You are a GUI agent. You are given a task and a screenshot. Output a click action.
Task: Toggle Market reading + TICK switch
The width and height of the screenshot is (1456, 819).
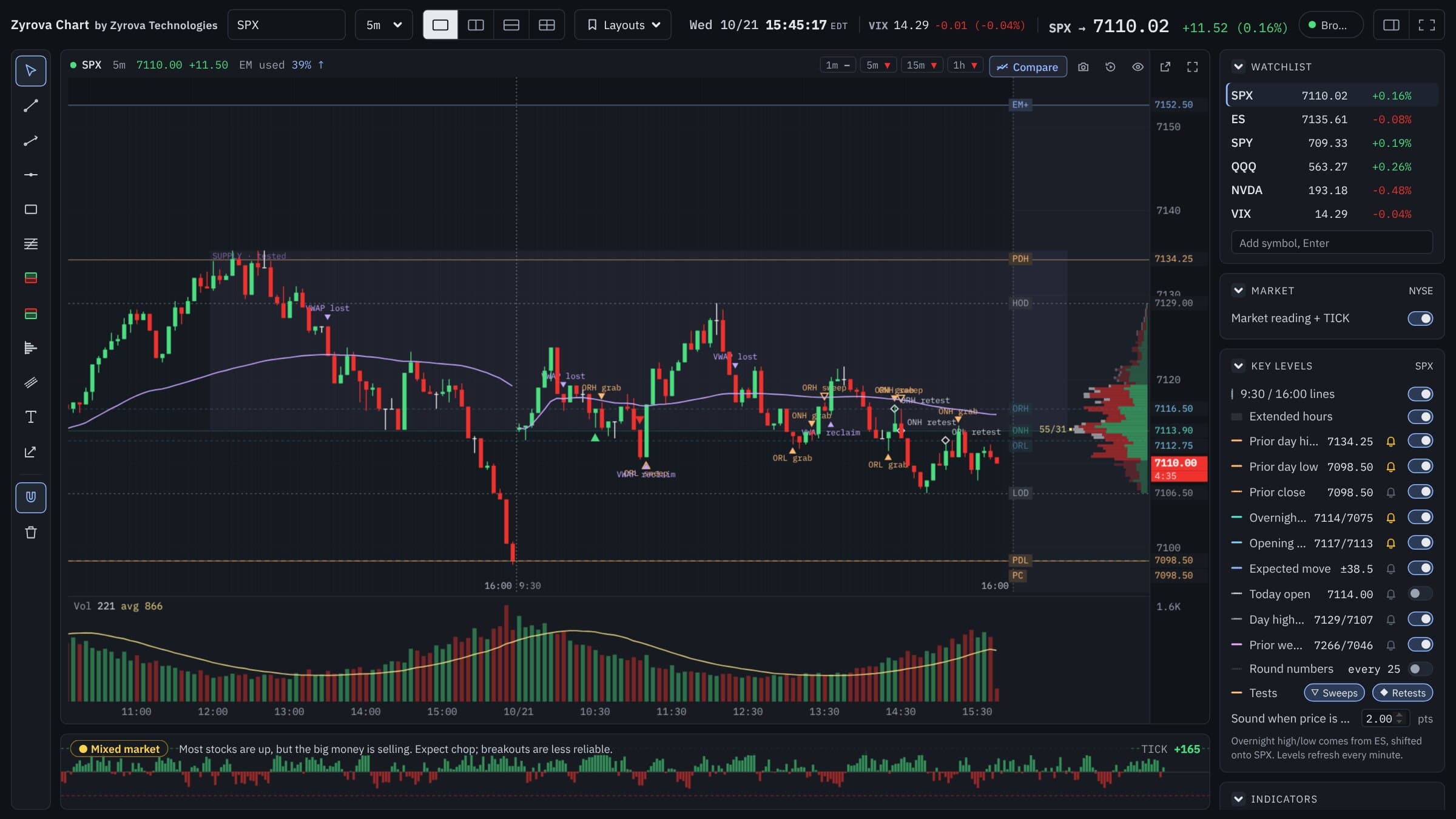1420,318
